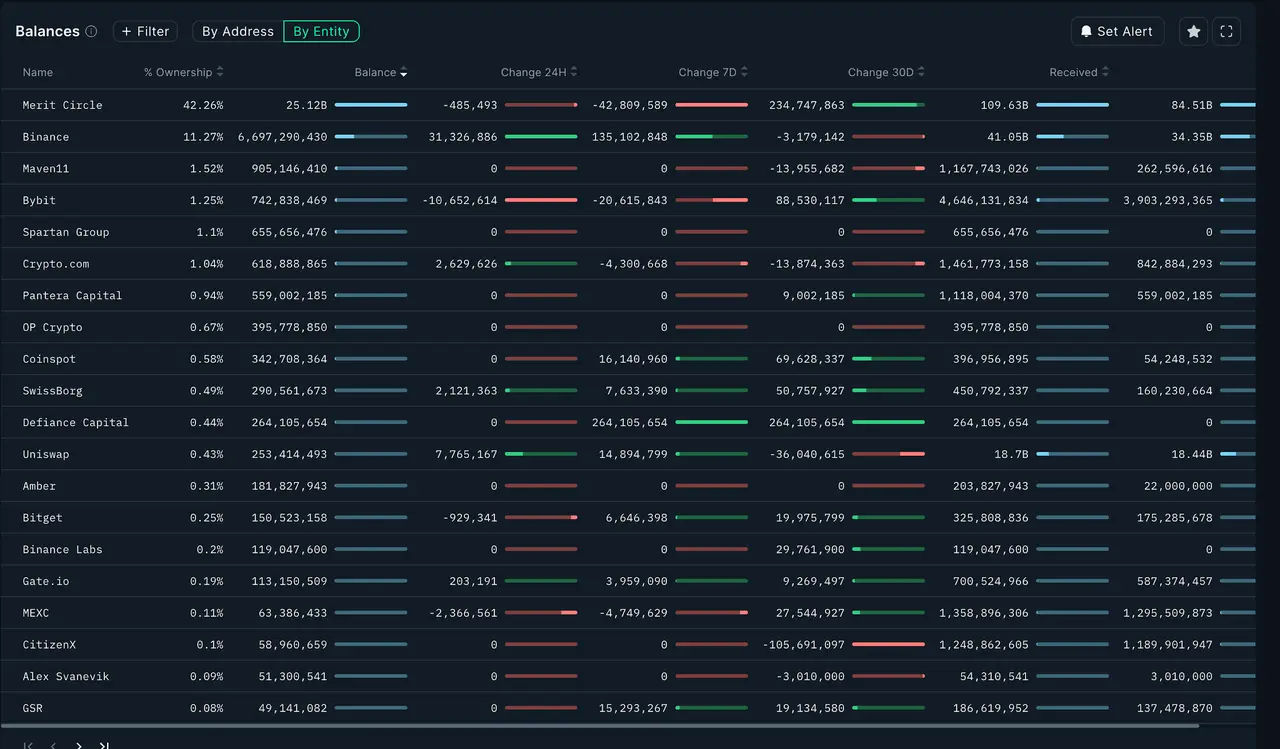Sort by Change 30D column
Screen dimensions: 1280x749
886,72
